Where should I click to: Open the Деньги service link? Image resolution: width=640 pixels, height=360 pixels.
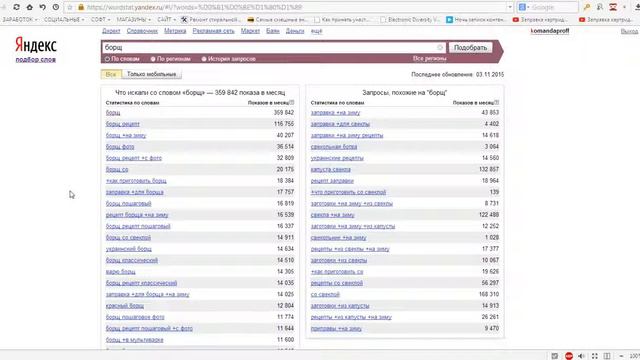pos(295,31)
